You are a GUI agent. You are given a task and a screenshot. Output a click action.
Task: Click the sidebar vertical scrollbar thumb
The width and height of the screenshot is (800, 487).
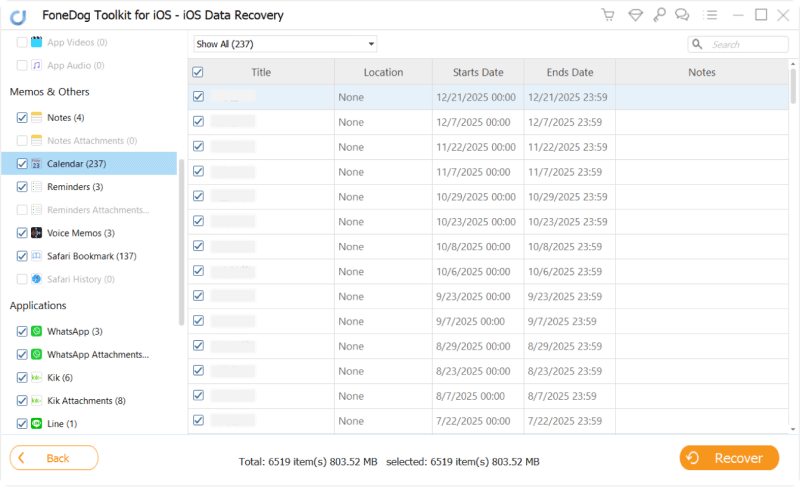pyautogui.click(x=181, y=242)
